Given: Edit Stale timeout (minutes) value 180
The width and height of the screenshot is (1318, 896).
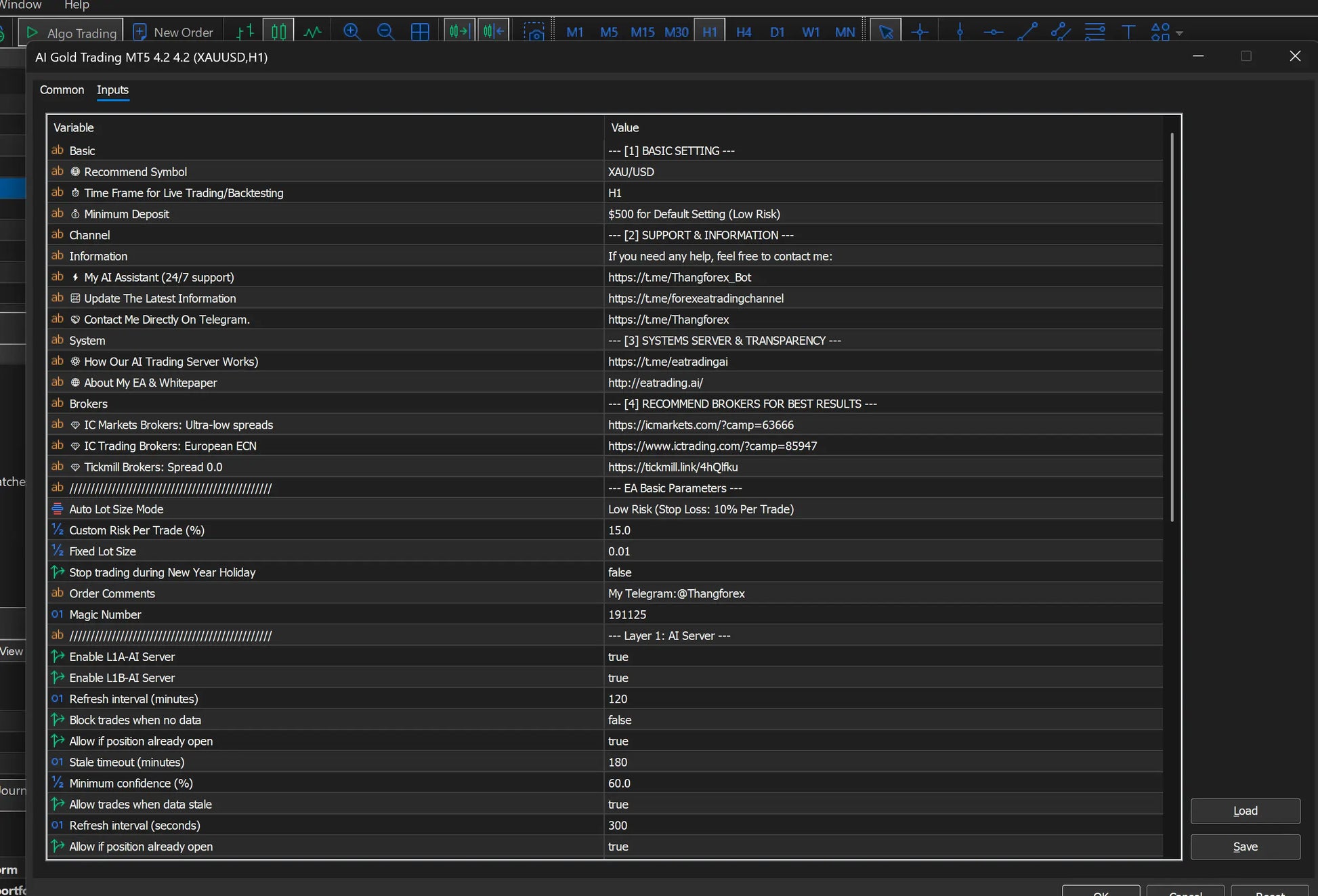Looking at the screenshot, I should [883, 762].
